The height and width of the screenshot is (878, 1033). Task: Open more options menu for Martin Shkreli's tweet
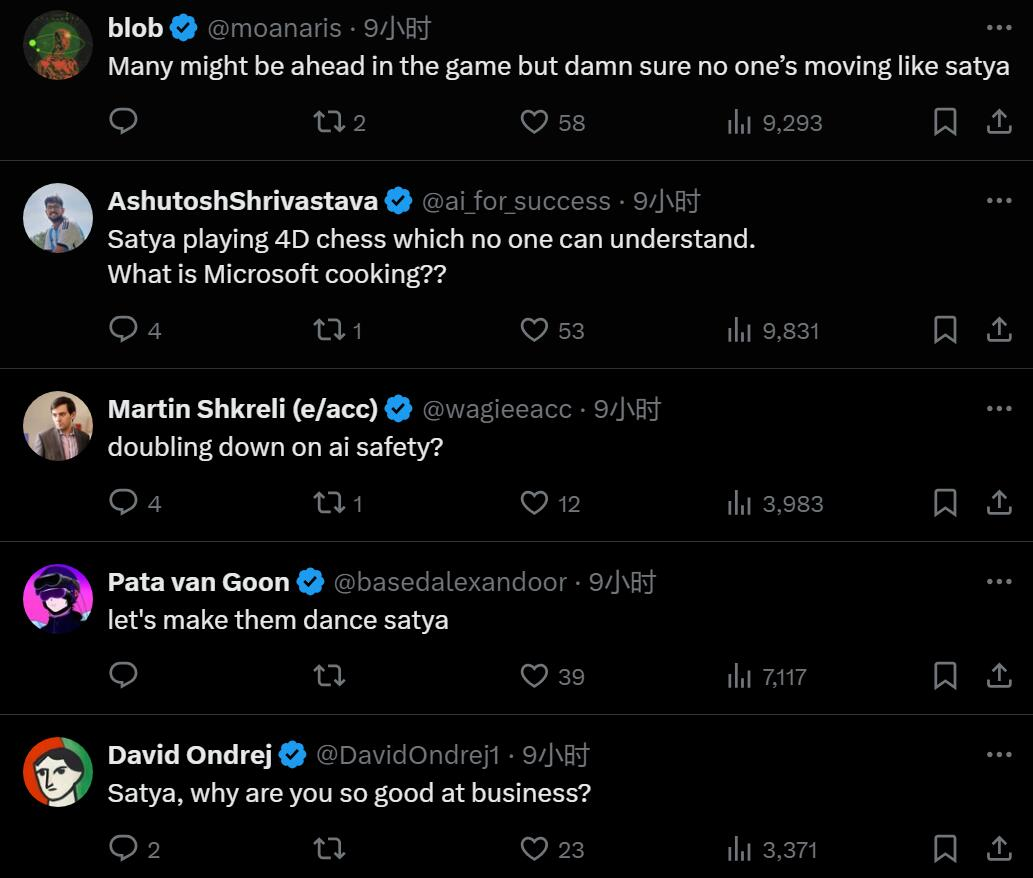tap(999, 408)
